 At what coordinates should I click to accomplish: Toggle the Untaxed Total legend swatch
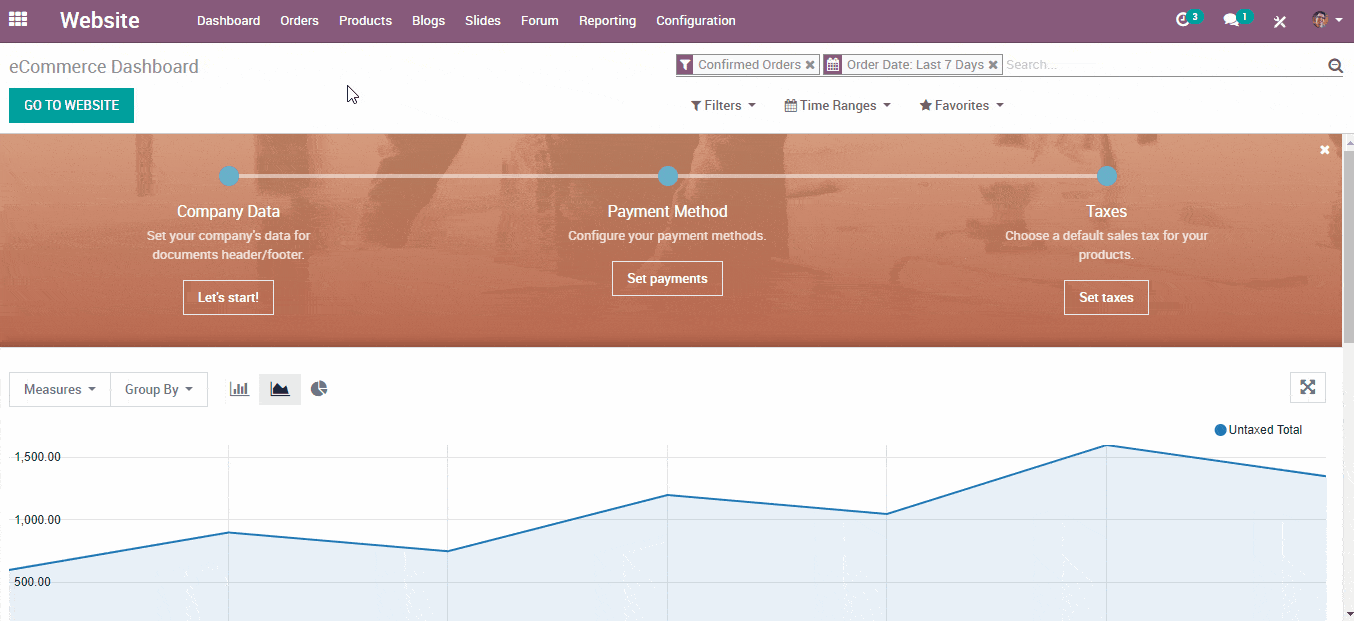[x=1220, y=430]
